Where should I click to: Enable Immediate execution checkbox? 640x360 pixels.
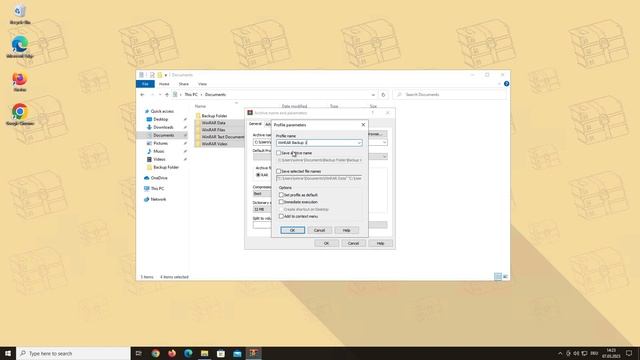(x=281, y=202)
